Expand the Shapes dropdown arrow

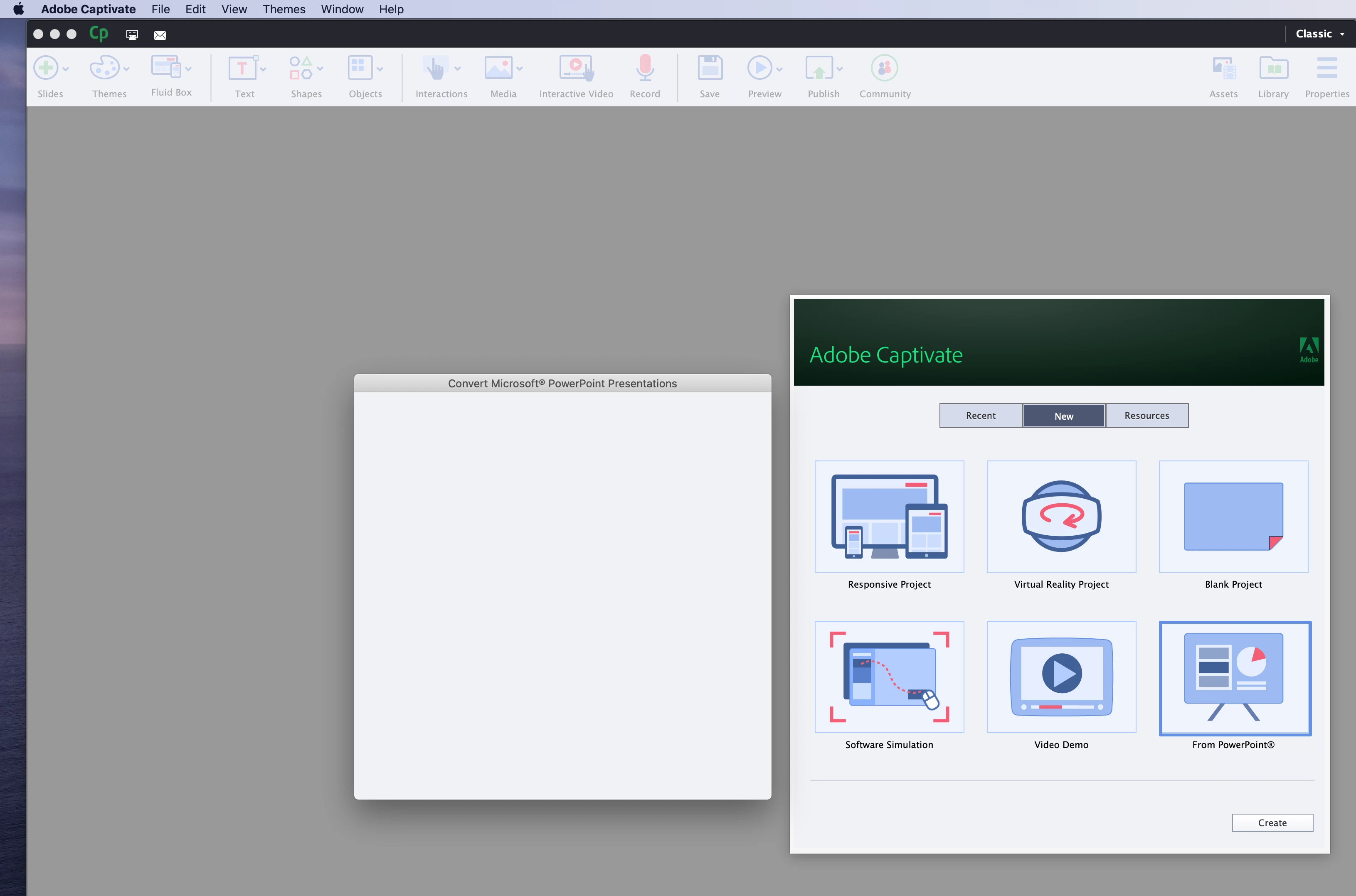pyautogui.click(x=320, y=69)
